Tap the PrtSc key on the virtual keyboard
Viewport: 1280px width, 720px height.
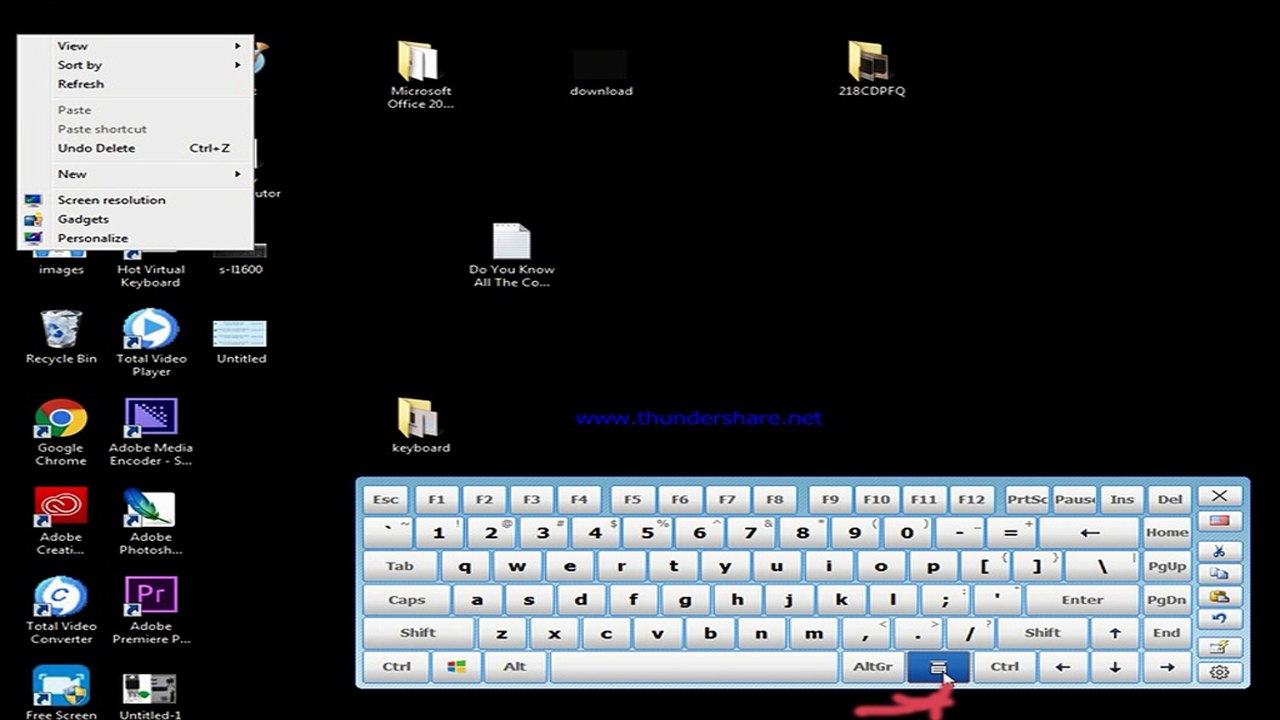coord(1027,500)
